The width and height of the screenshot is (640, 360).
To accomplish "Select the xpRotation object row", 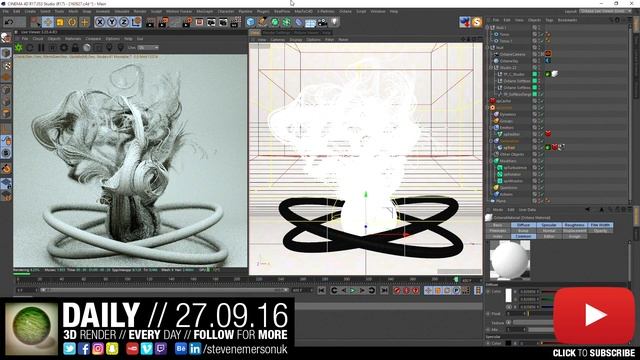I will [x=513, y=174].
